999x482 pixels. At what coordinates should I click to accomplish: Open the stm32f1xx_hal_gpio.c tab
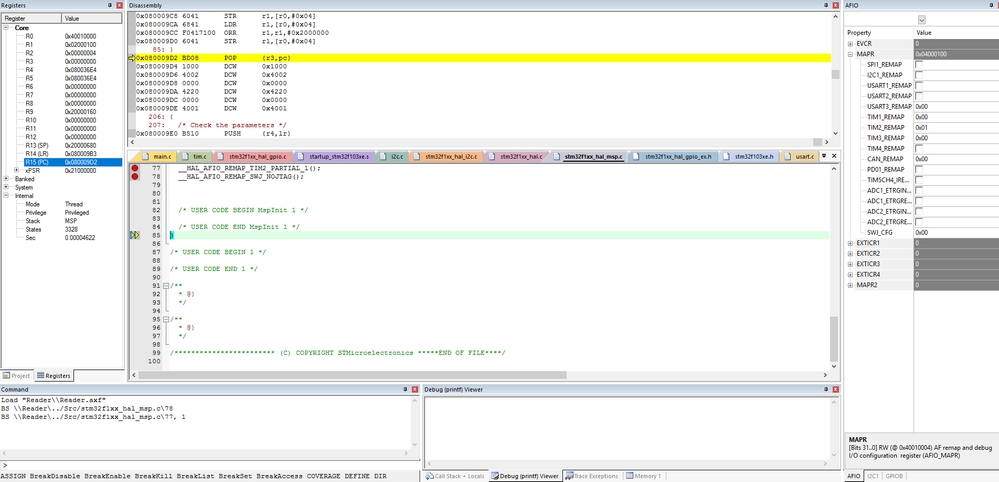click(x=254, y=156)
